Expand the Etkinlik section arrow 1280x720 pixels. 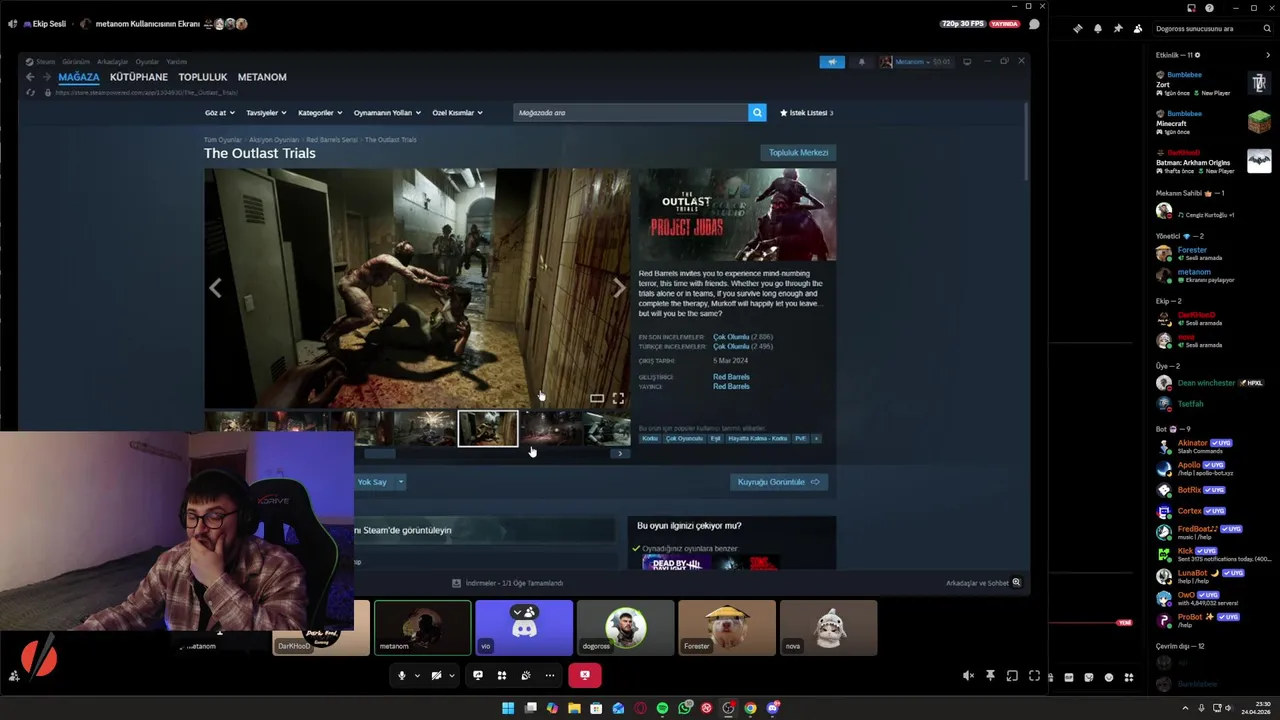click(x=1268, y=55)
